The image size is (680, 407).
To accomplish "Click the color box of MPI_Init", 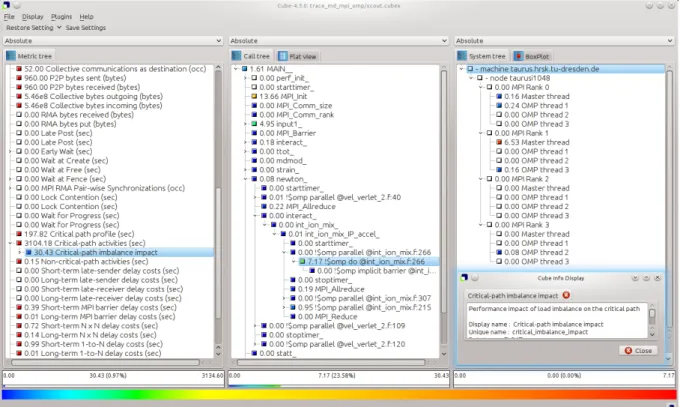I will pos(255,96).
